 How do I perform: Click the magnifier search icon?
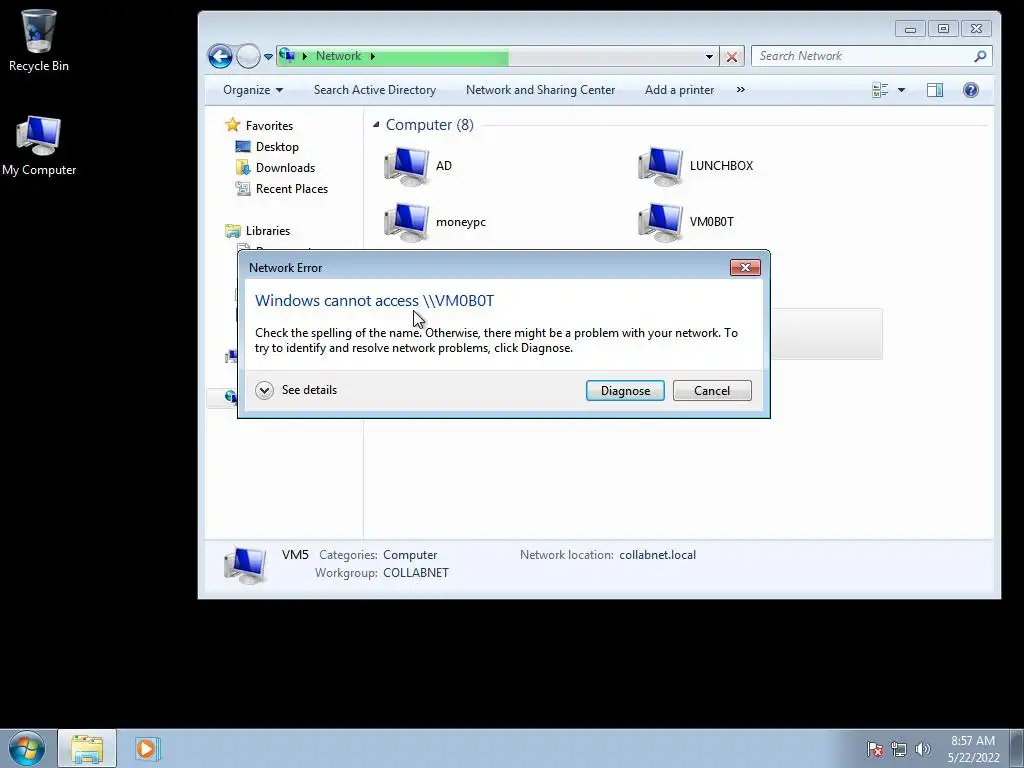980,56
